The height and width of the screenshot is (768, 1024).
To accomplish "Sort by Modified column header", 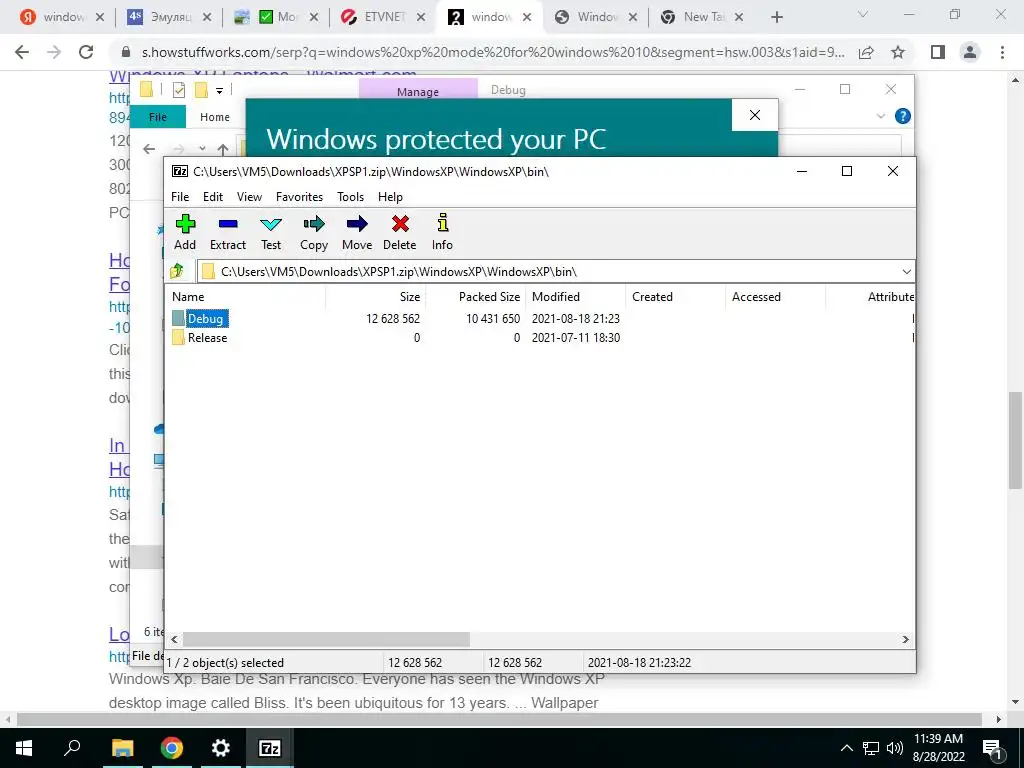I will (x=575, y=296).
